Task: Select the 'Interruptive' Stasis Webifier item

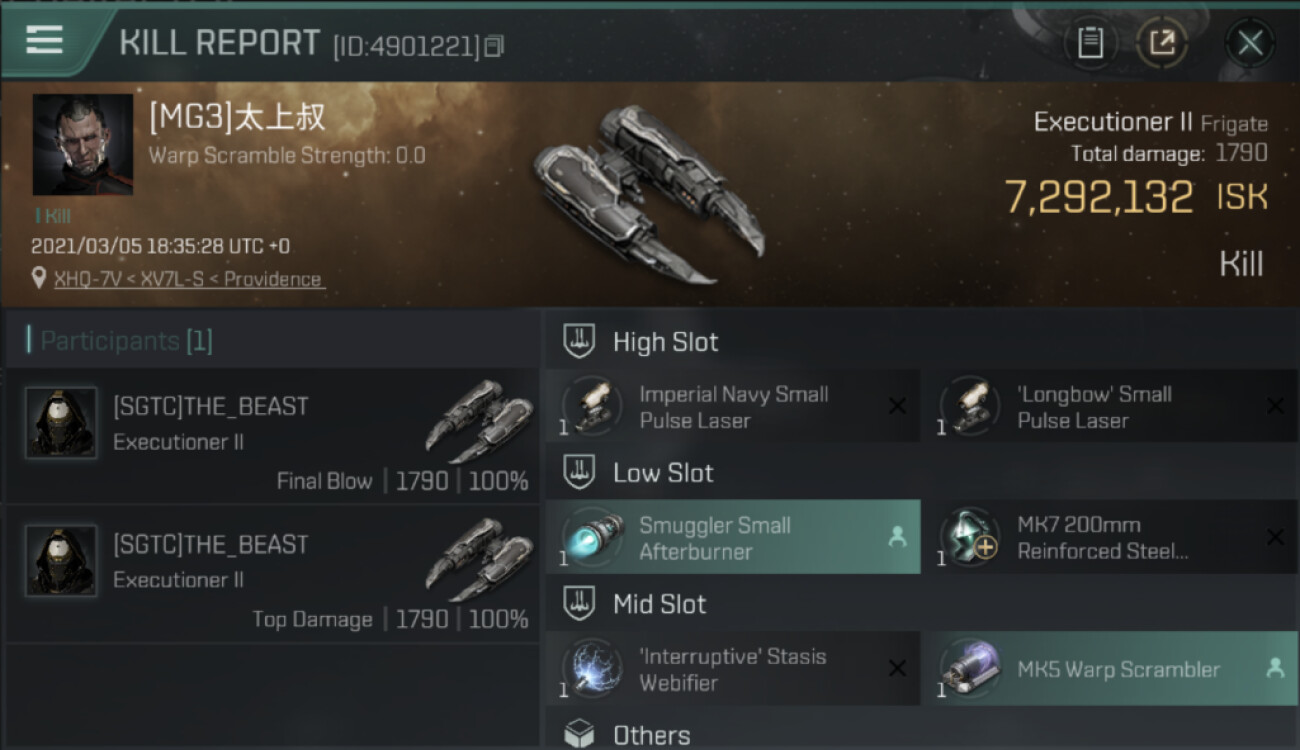Action: [732, 669]
